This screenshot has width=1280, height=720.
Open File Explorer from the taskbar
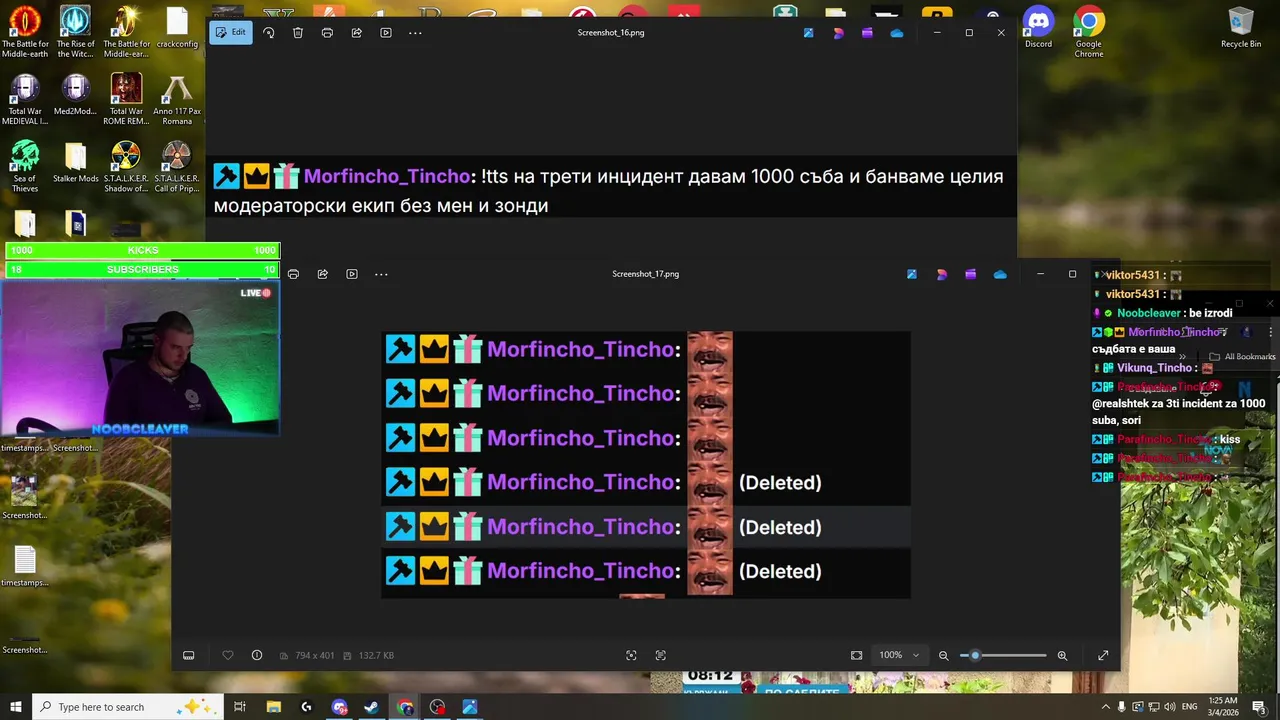click(x=274, y=707)
